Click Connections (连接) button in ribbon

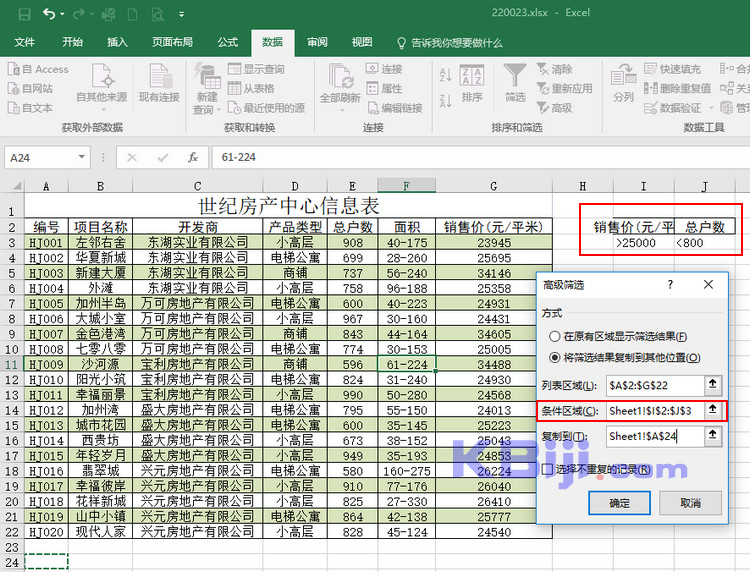384,69
